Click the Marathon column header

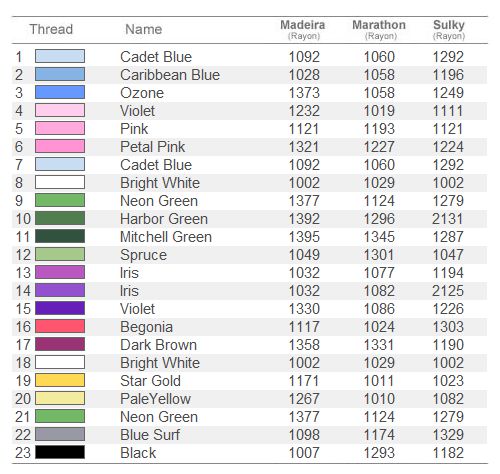tap(379, 29)
